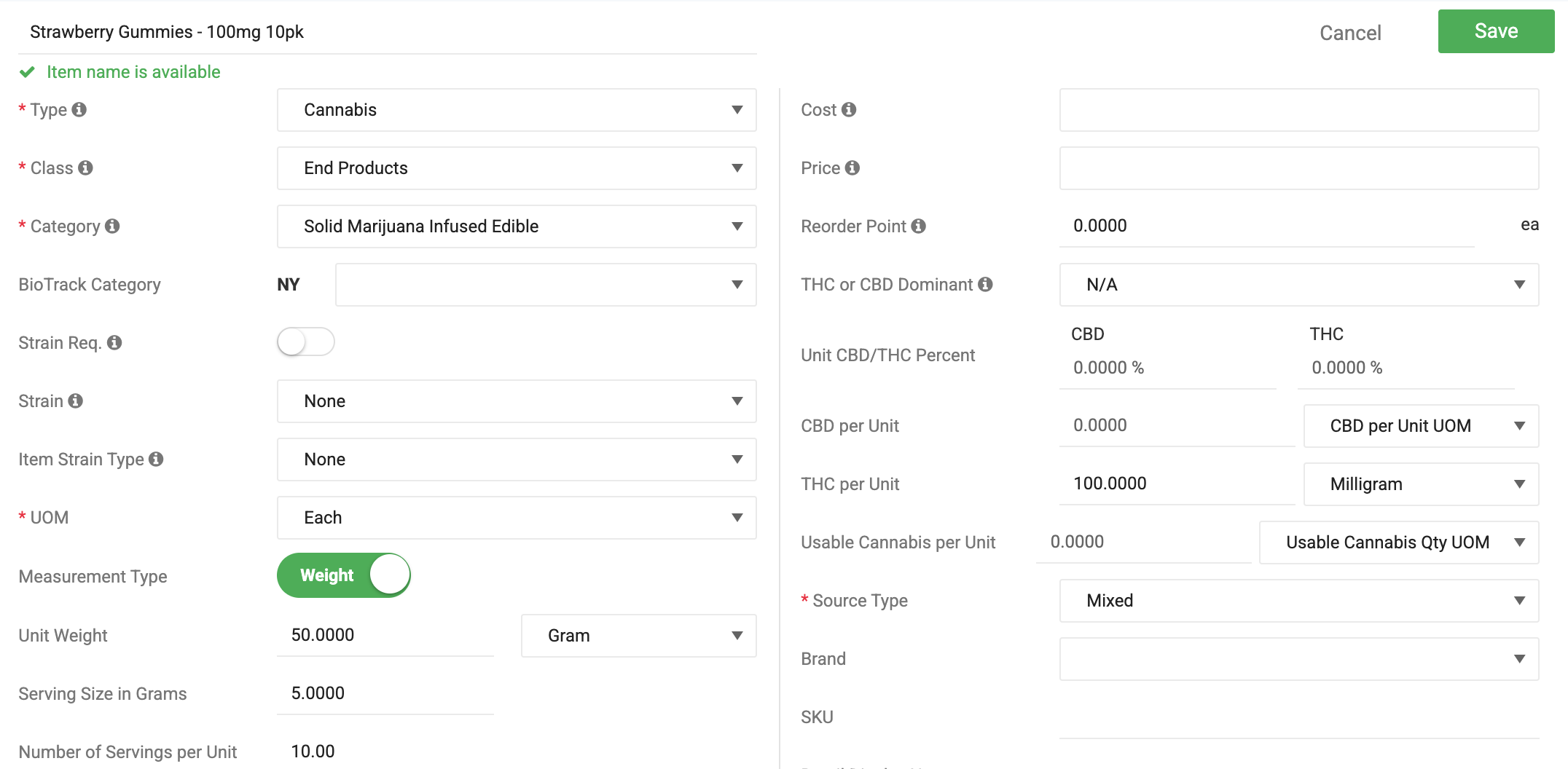The height and width of the screenshot is (769, 1568).
Task: Click the THC or CBD Dominant info icon
Action: point(986,284)
